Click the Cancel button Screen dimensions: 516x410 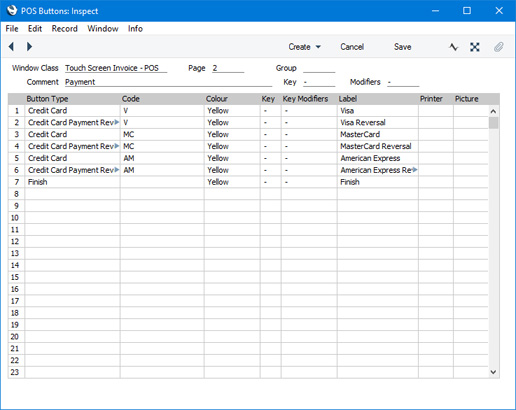pyautogui.click(x=352, y=47)
